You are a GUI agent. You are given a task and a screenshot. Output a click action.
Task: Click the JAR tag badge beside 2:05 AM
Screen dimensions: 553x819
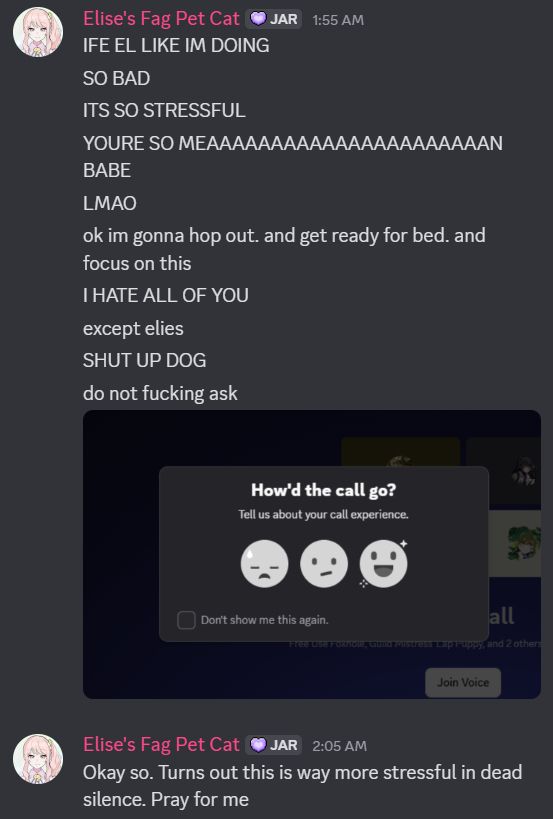pyautogui.click(x=274, y=745)
